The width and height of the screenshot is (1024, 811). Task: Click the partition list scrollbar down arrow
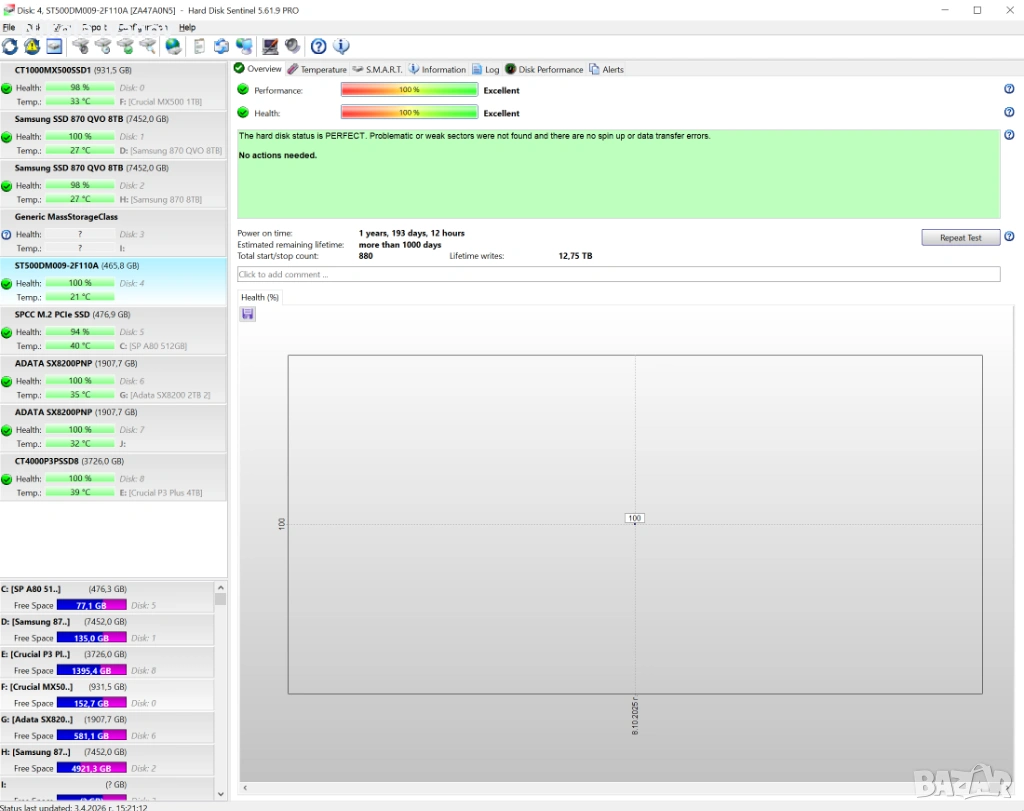tap(220, 794)
